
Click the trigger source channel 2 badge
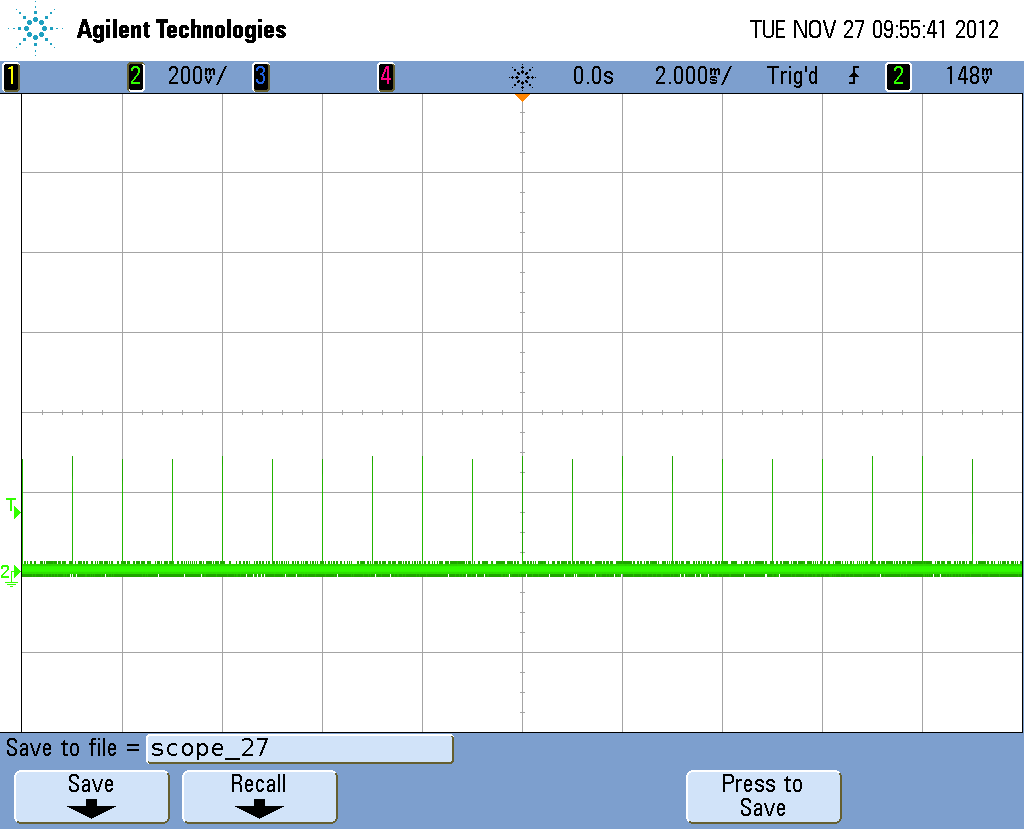(x=898, y=76)
